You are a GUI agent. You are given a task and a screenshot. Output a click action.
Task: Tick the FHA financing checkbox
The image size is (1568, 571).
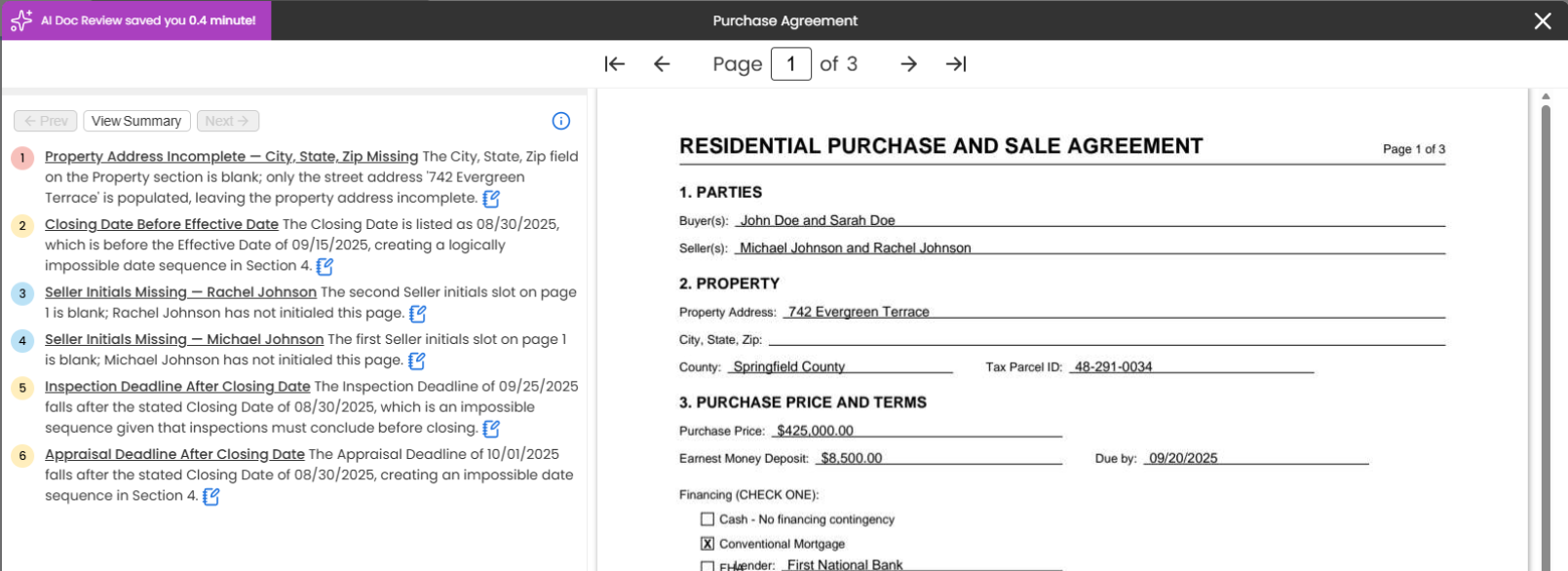click(x=708, y=566)
